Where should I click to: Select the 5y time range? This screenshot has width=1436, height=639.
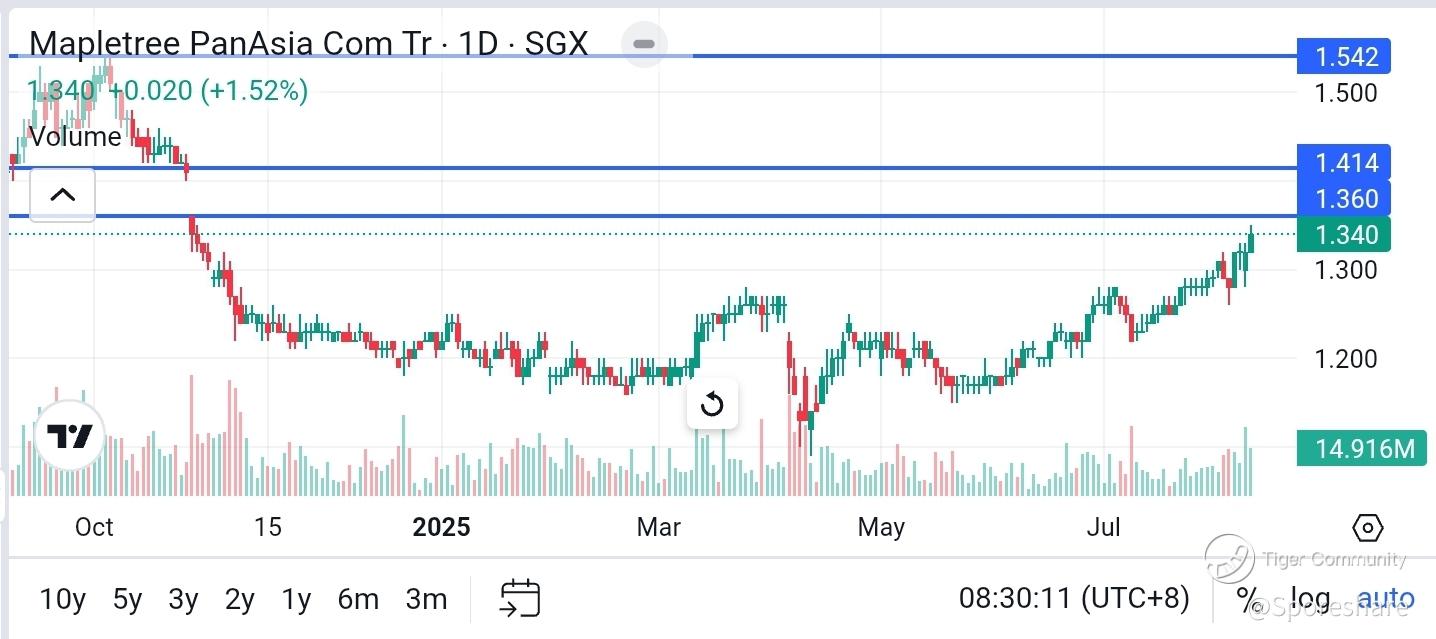(127, 599)
